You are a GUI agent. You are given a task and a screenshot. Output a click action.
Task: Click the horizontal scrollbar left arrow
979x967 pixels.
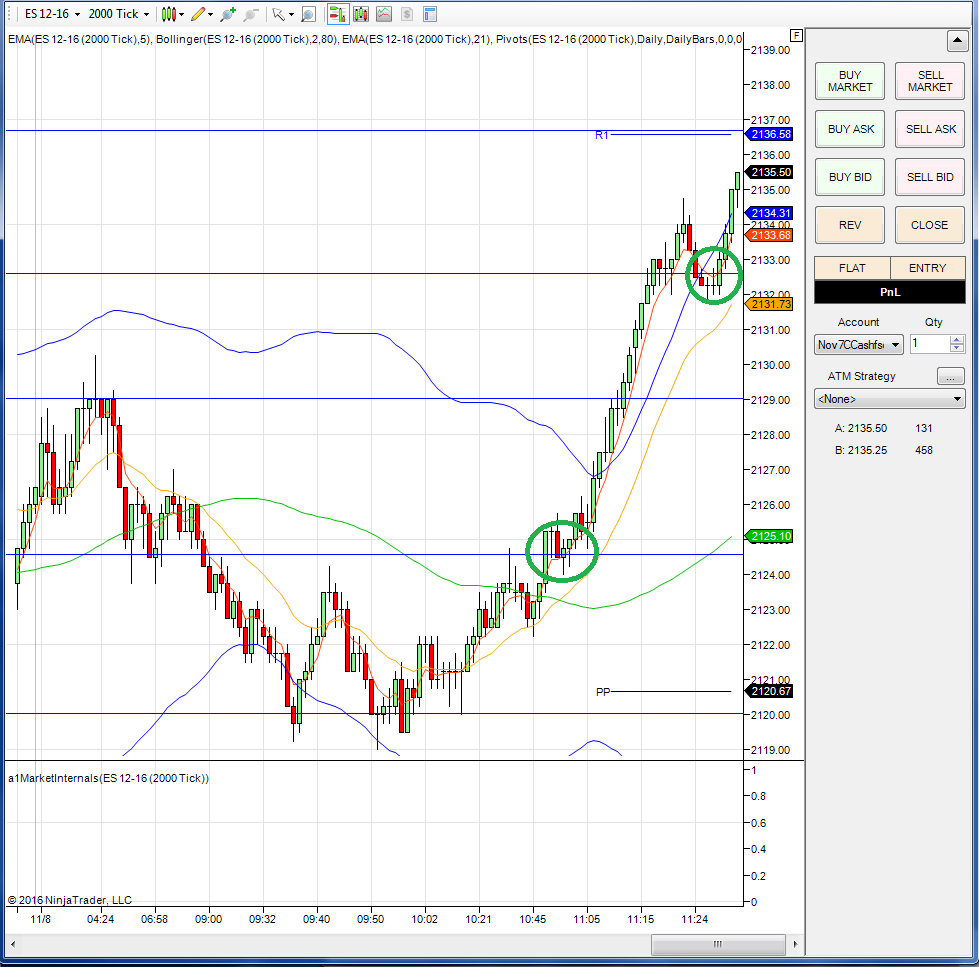coord(12,944)
